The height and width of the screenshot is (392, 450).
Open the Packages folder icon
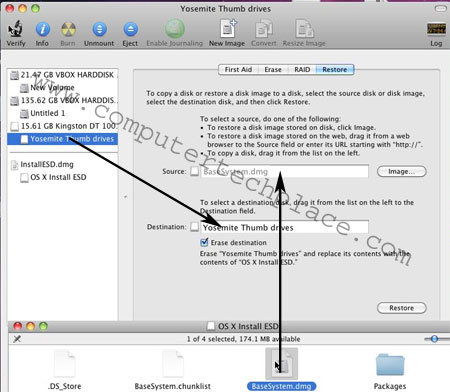[x=390, y=365]
